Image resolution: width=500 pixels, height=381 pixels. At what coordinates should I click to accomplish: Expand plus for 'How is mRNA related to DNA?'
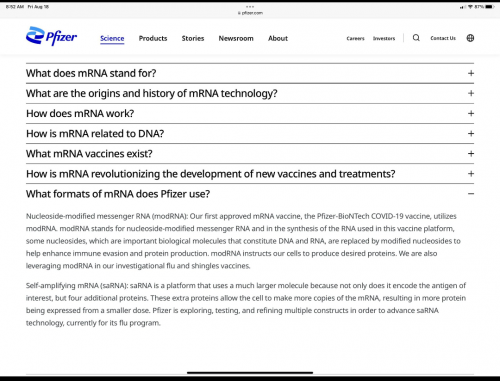click(471, 134)
